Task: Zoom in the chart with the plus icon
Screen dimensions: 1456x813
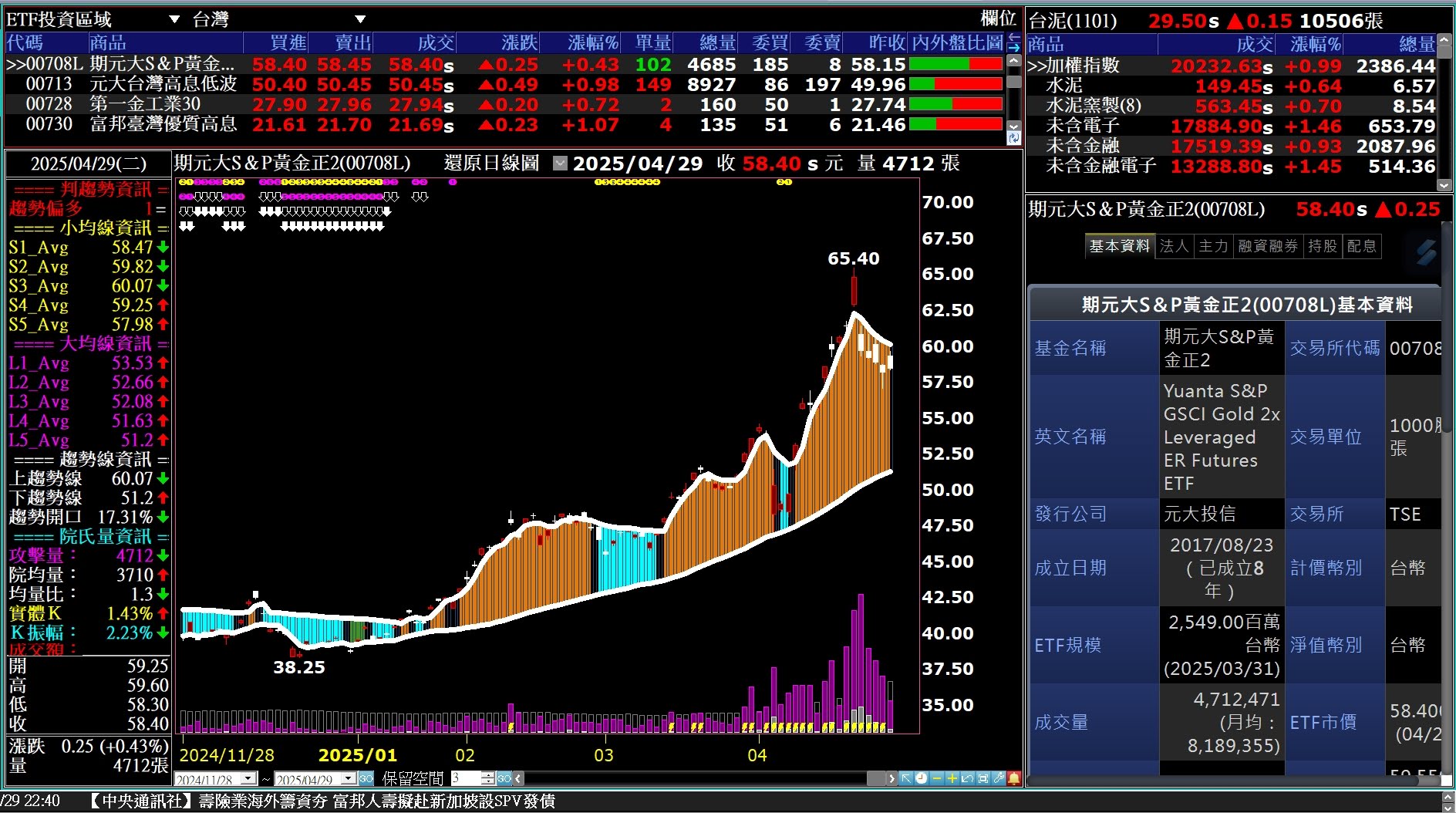Action: (952, 778)
